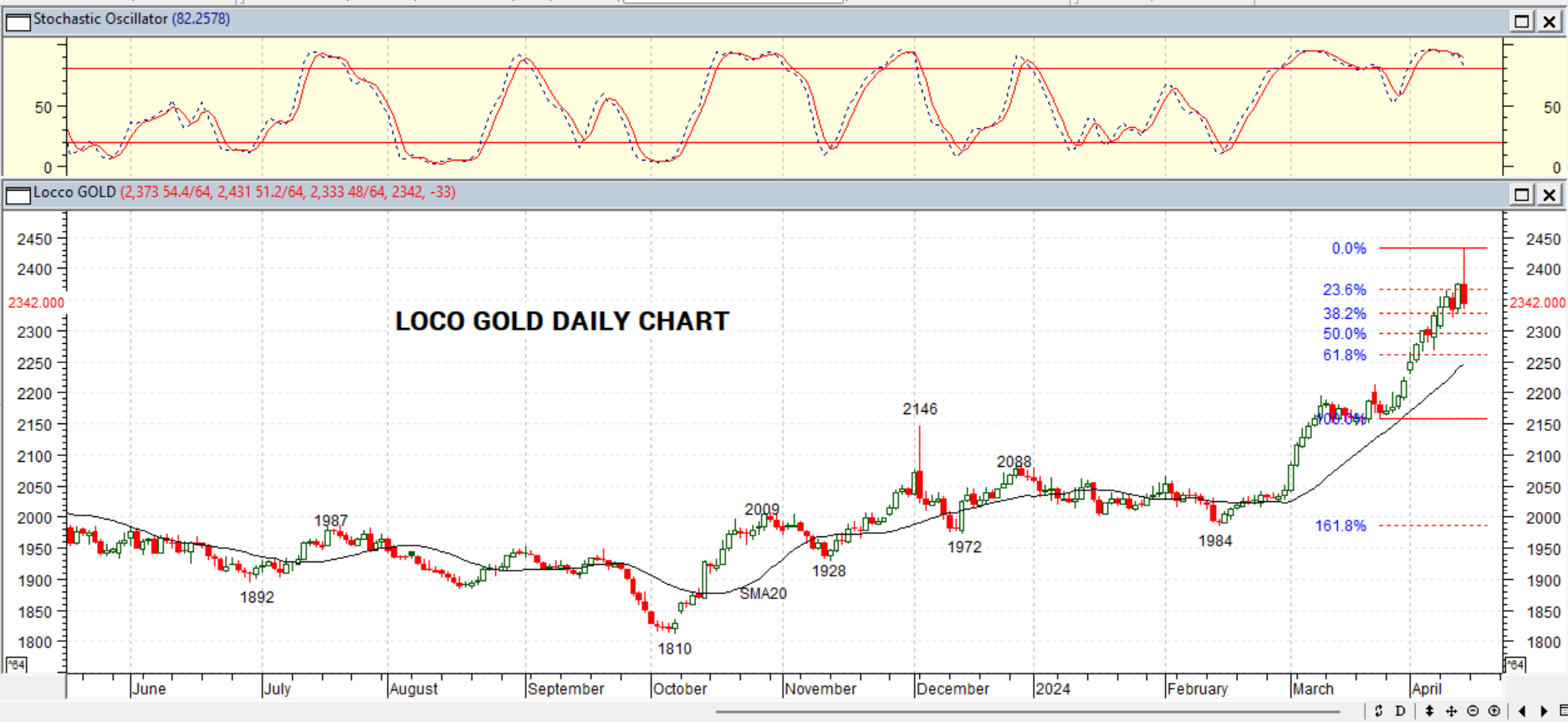1568x722 pixels.
Task: Click the D daily periodicity button
Action: 1401,711
